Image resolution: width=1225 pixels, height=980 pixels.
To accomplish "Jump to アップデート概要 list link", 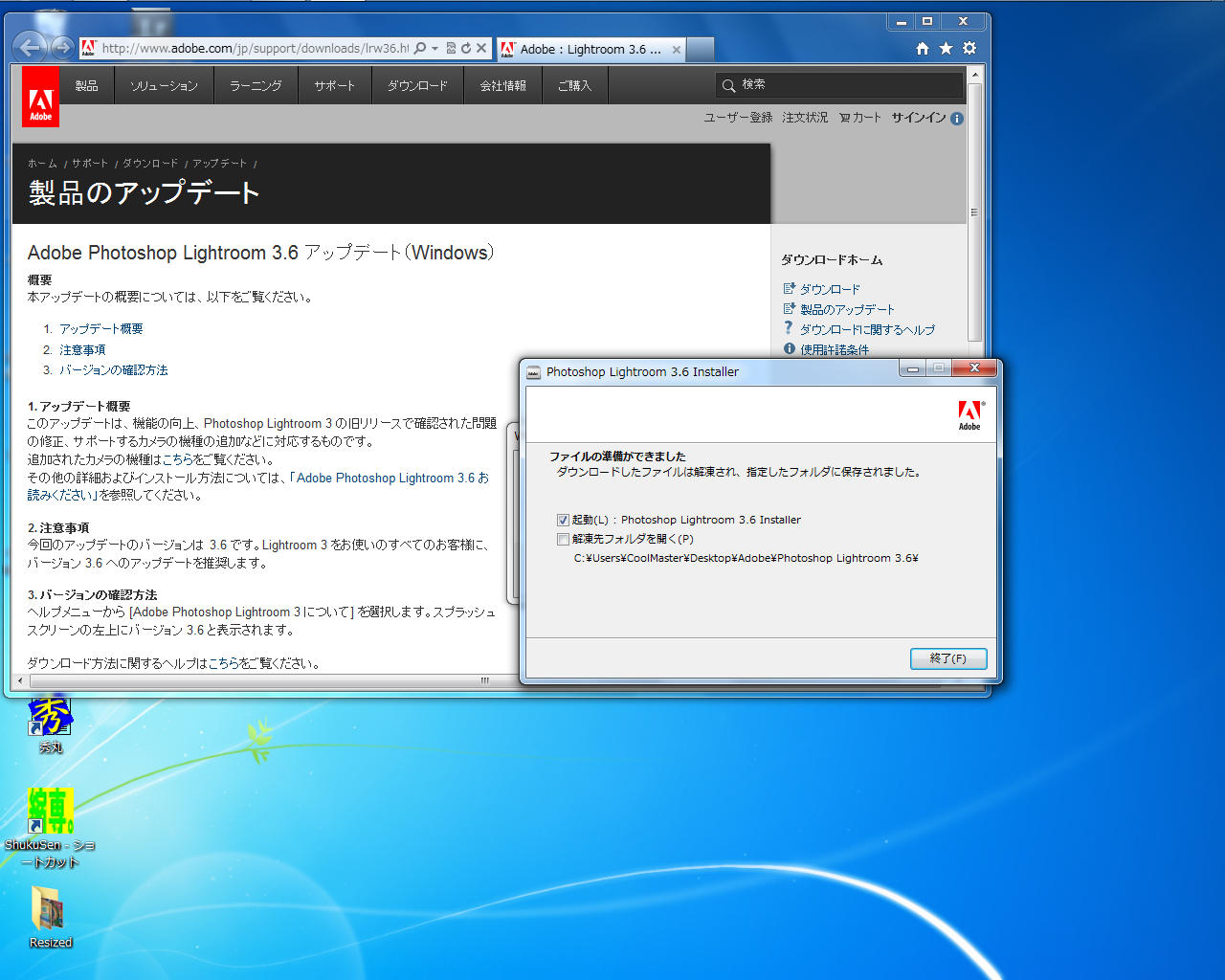I will click(x=101, y=328).
